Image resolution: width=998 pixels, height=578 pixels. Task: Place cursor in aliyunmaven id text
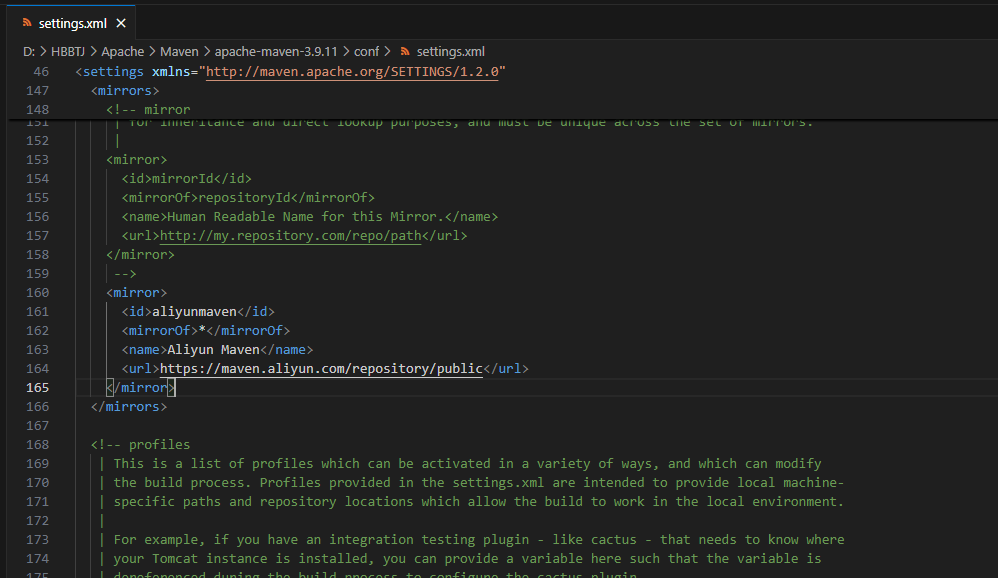coord(194,312)
